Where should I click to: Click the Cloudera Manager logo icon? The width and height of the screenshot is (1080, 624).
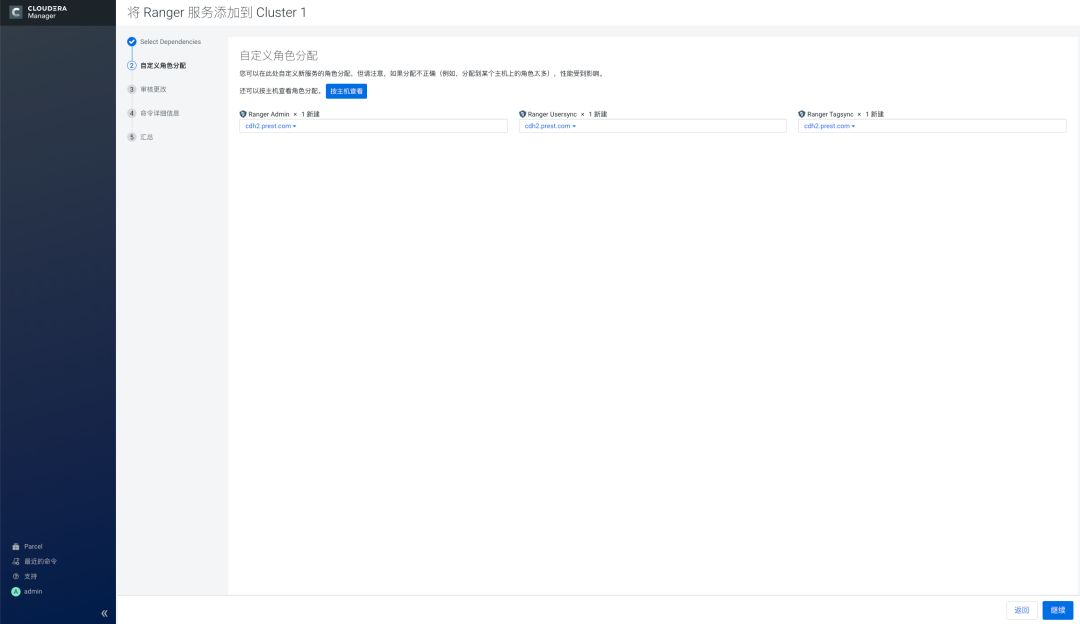coord(16,12)
